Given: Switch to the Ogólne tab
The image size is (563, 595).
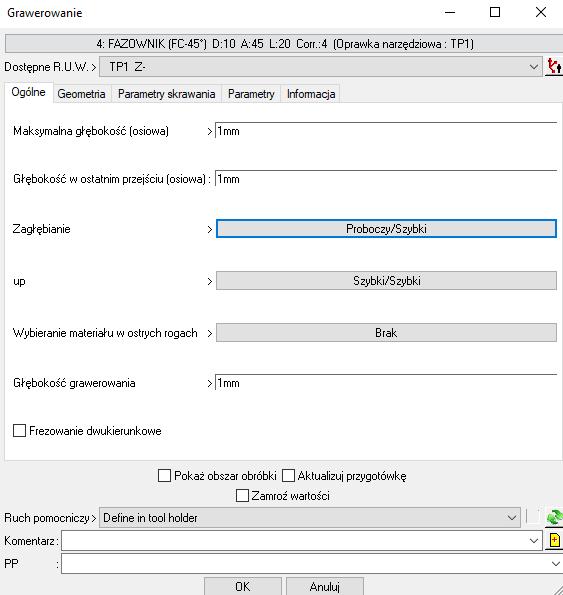Looking at the screenshot, I should 28,92.
